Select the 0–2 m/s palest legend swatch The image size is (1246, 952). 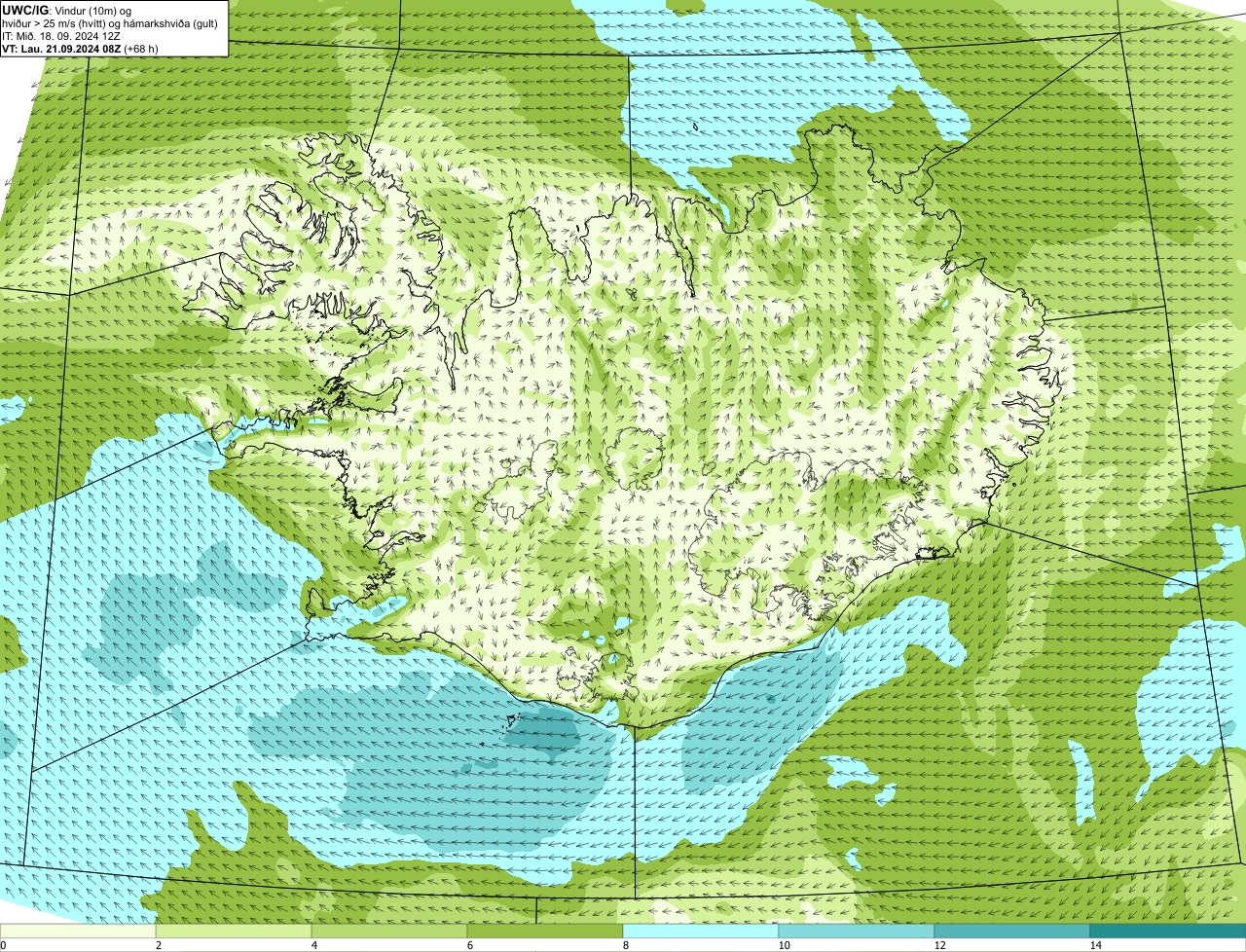pos(78,931)
